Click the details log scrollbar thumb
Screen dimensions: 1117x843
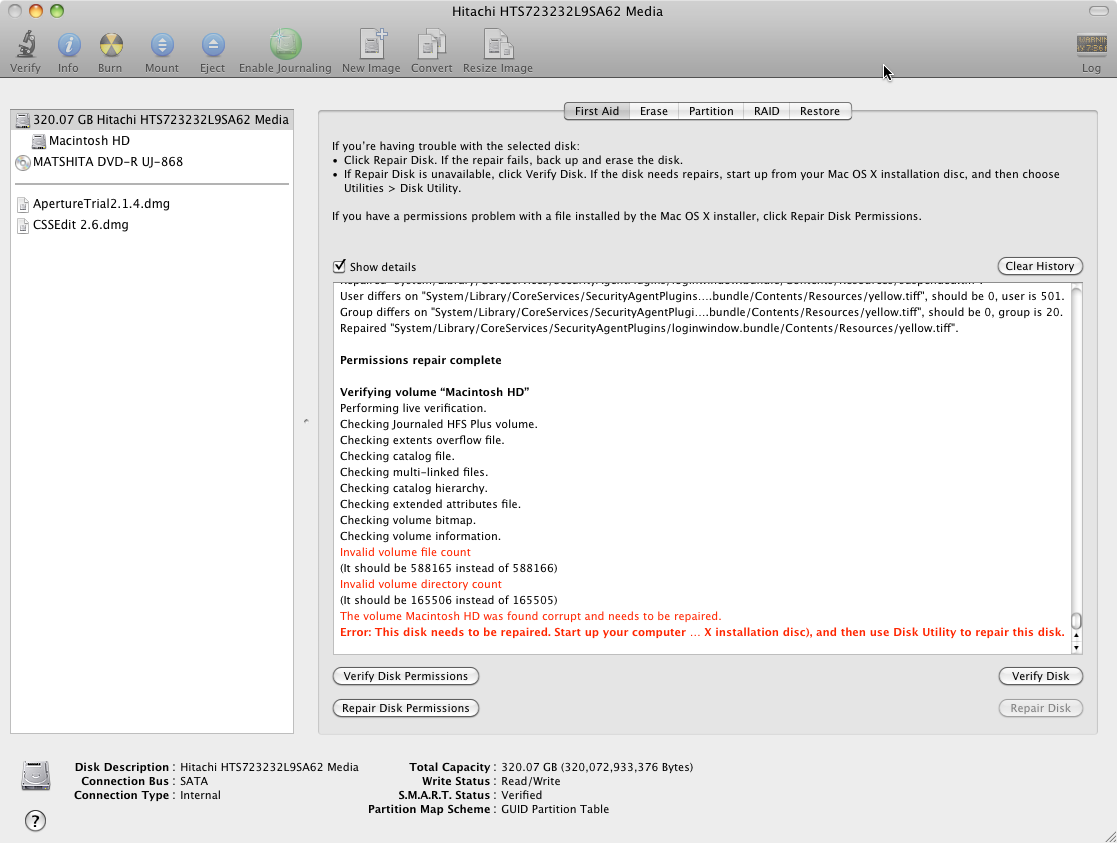coord(1076,621)
